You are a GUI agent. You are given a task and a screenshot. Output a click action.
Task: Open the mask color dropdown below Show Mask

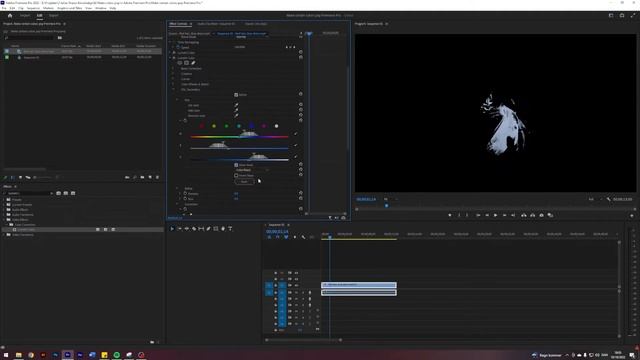coord(252,170)
